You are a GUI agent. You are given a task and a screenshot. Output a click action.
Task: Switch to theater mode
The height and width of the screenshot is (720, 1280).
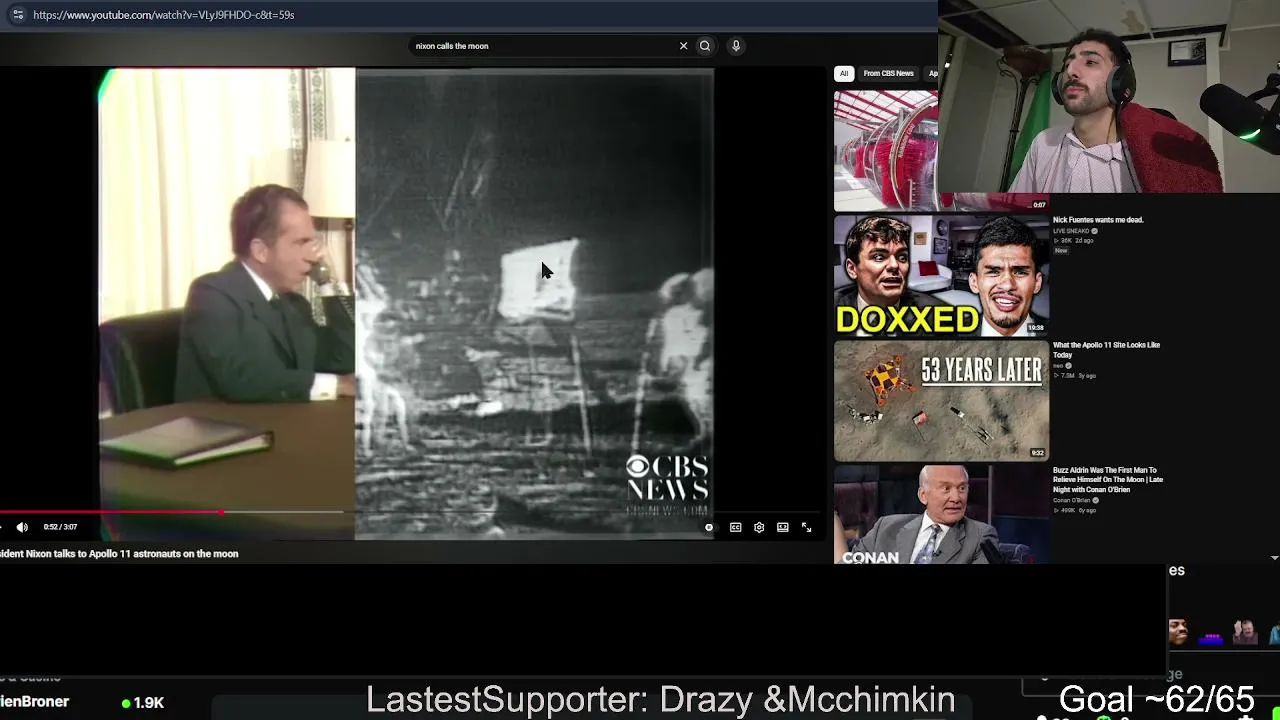pyautogui.click(x=783, y=527)
